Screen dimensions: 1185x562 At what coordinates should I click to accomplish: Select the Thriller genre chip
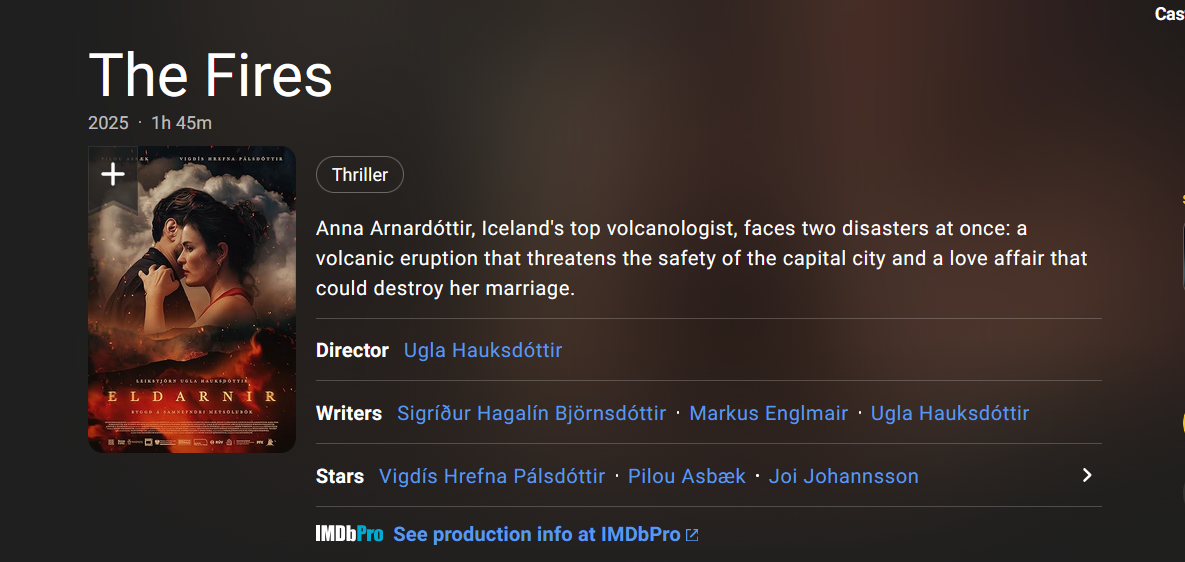360,175
